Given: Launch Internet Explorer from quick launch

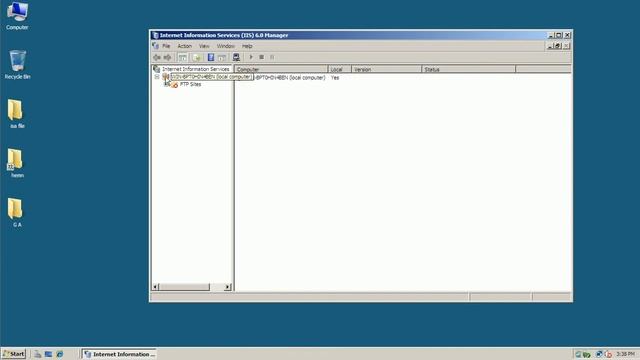Looking at the screenshot, I should point(60,354).
